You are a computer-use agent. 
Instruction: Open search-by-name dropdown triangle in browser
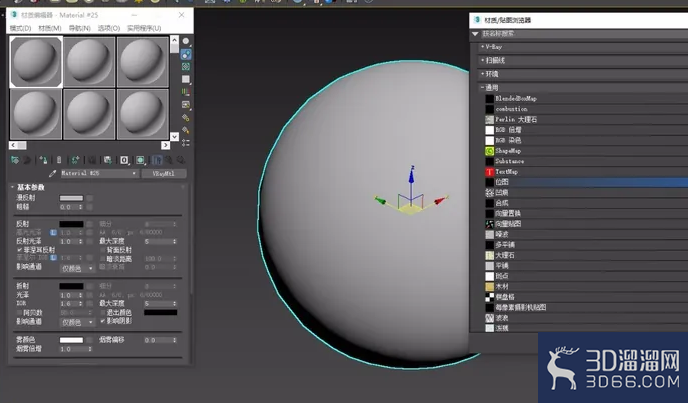tap(475, 34)
